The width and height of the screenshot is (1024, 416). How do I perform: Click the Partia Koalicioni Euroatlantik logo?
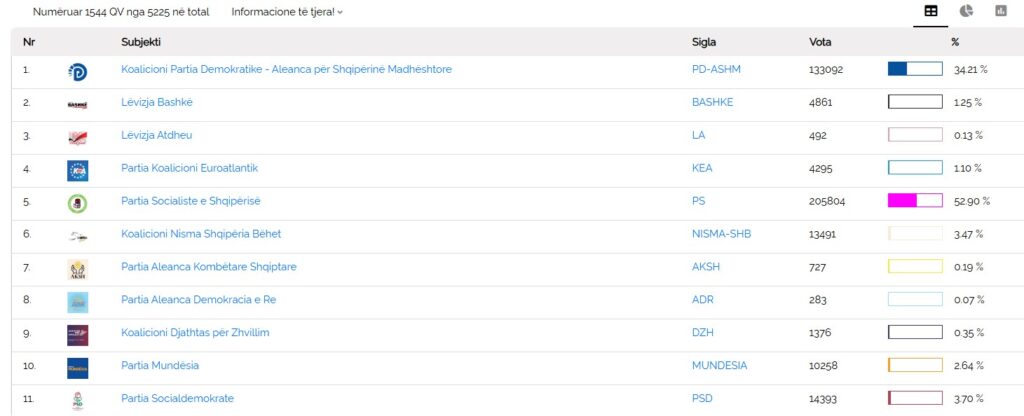point(77,170)
